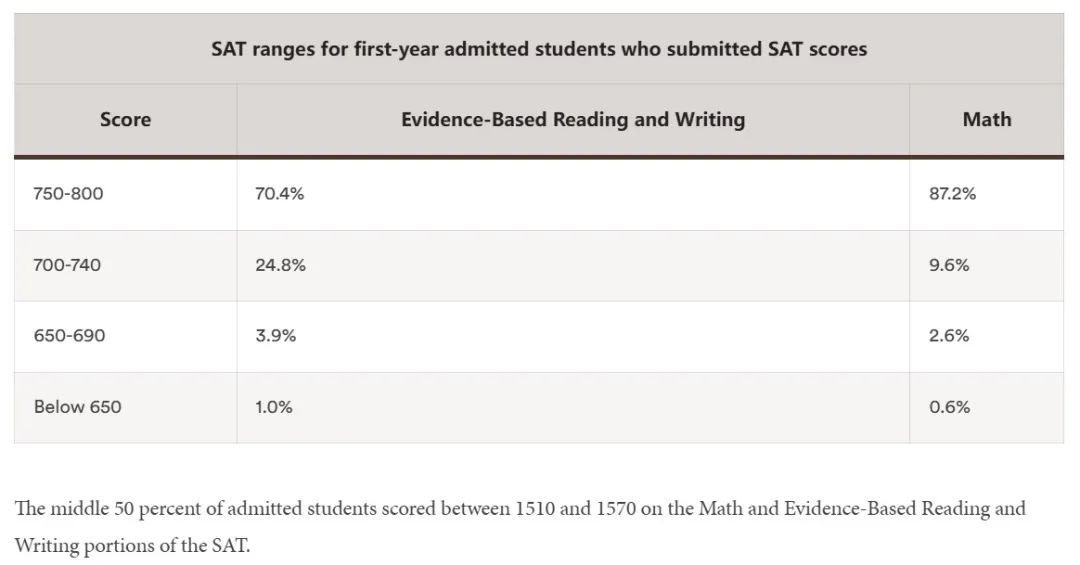The width and height of the screenshot is (1080, 565).
Task: Click the 1.0% reading and writing value
Action: (273, 407)
